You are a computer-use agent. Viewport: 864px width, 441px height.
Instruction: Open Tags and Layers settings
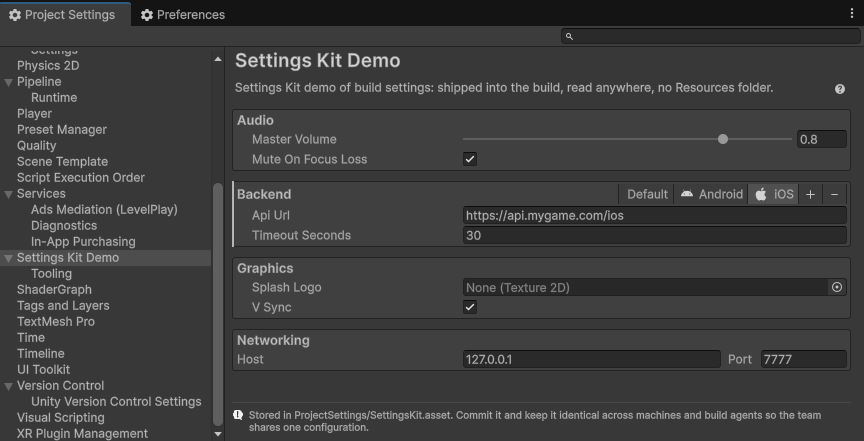coord(63,305)
